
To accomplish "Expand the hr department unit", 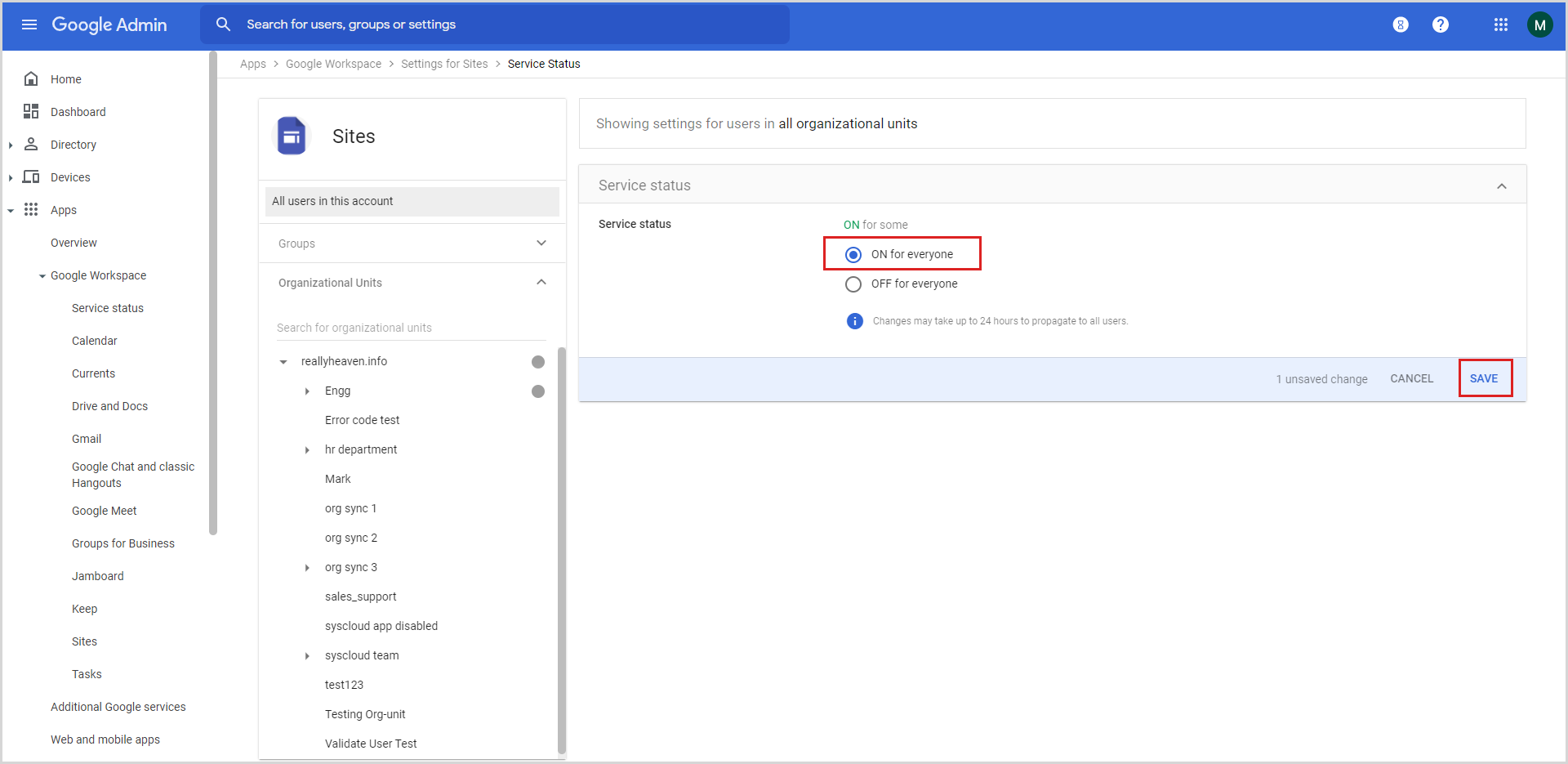I will pyautogui.click(x=307, y=450).
